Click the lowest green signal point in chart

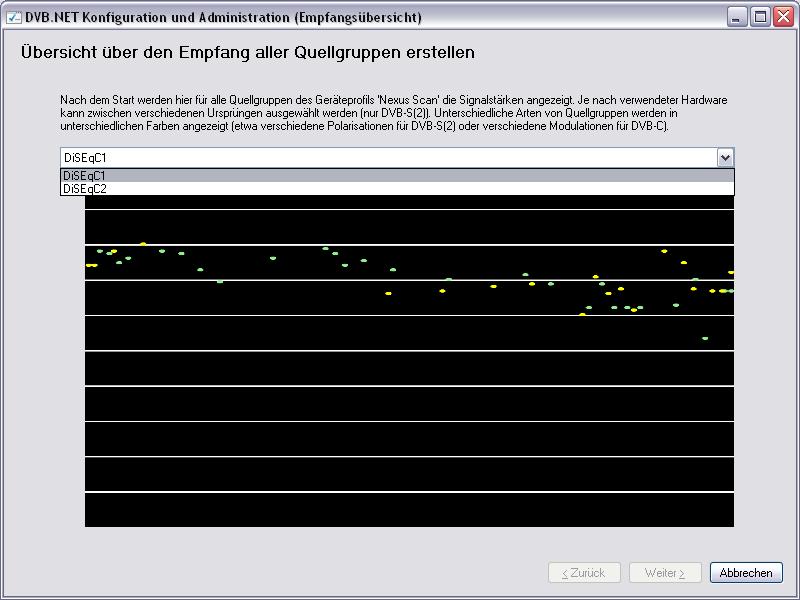(705, 338)
